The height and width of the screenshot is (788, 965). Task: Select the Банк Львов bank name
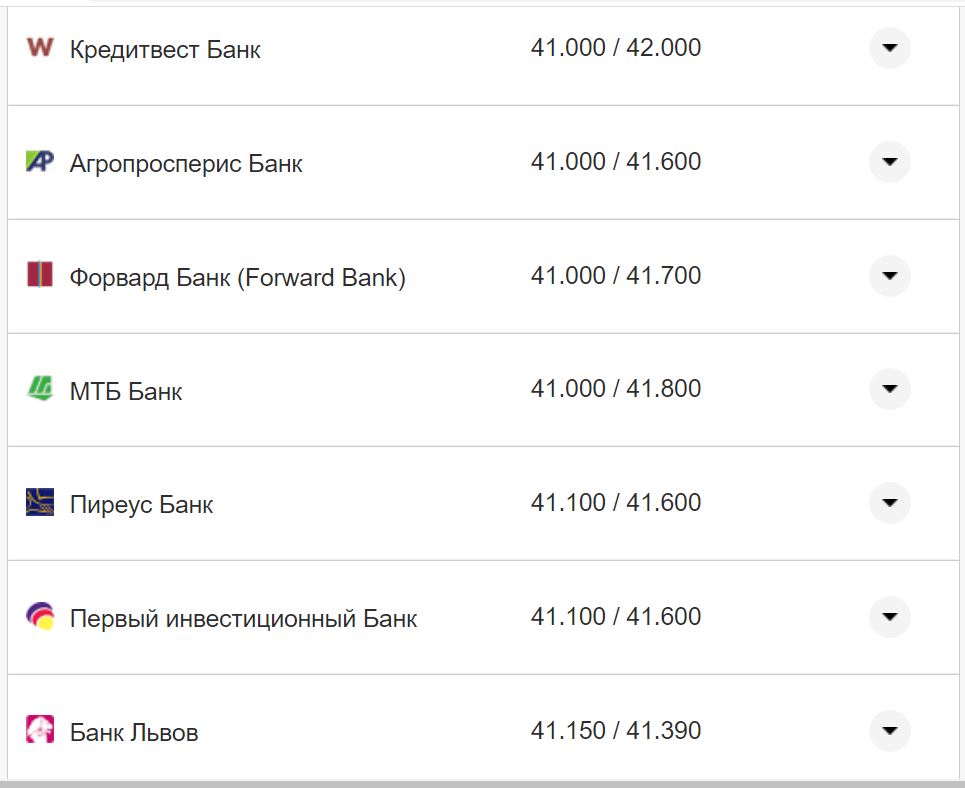pos(134,732)
